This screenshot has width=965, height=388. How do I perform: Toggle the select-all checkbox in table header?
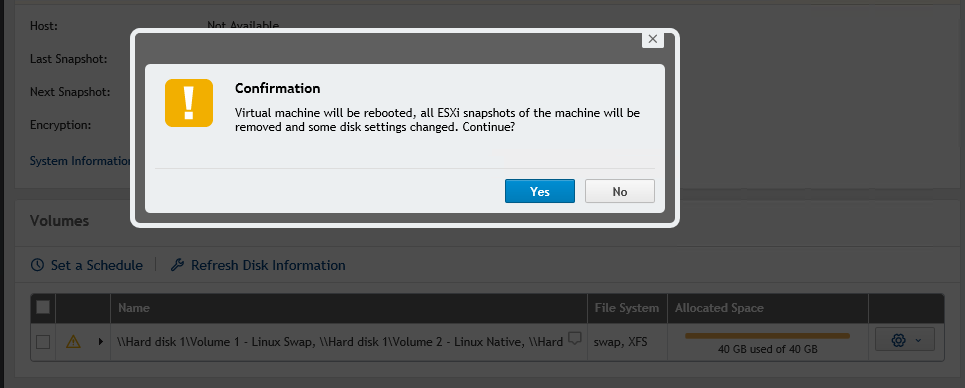tap(43, 307)
